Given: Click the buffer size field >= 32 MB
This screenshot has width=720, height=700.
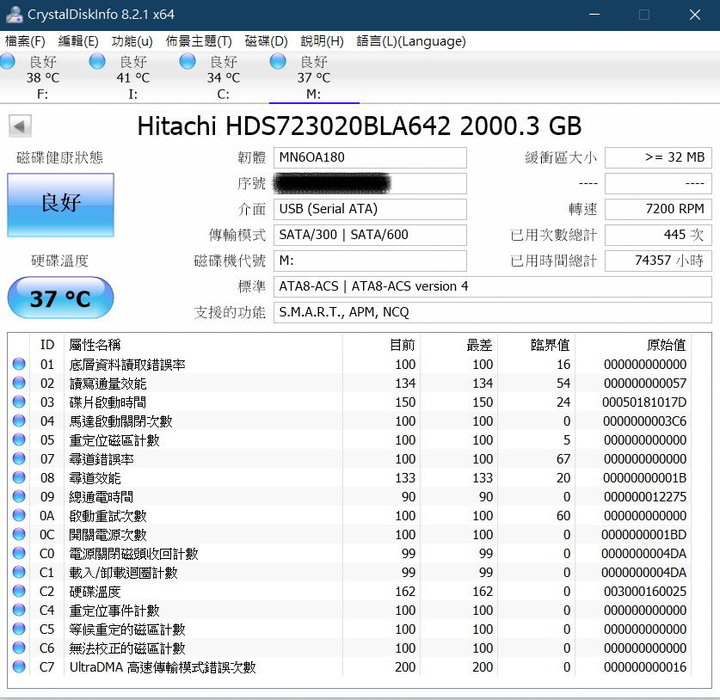Looking at the screenshot, I should 658,158.
